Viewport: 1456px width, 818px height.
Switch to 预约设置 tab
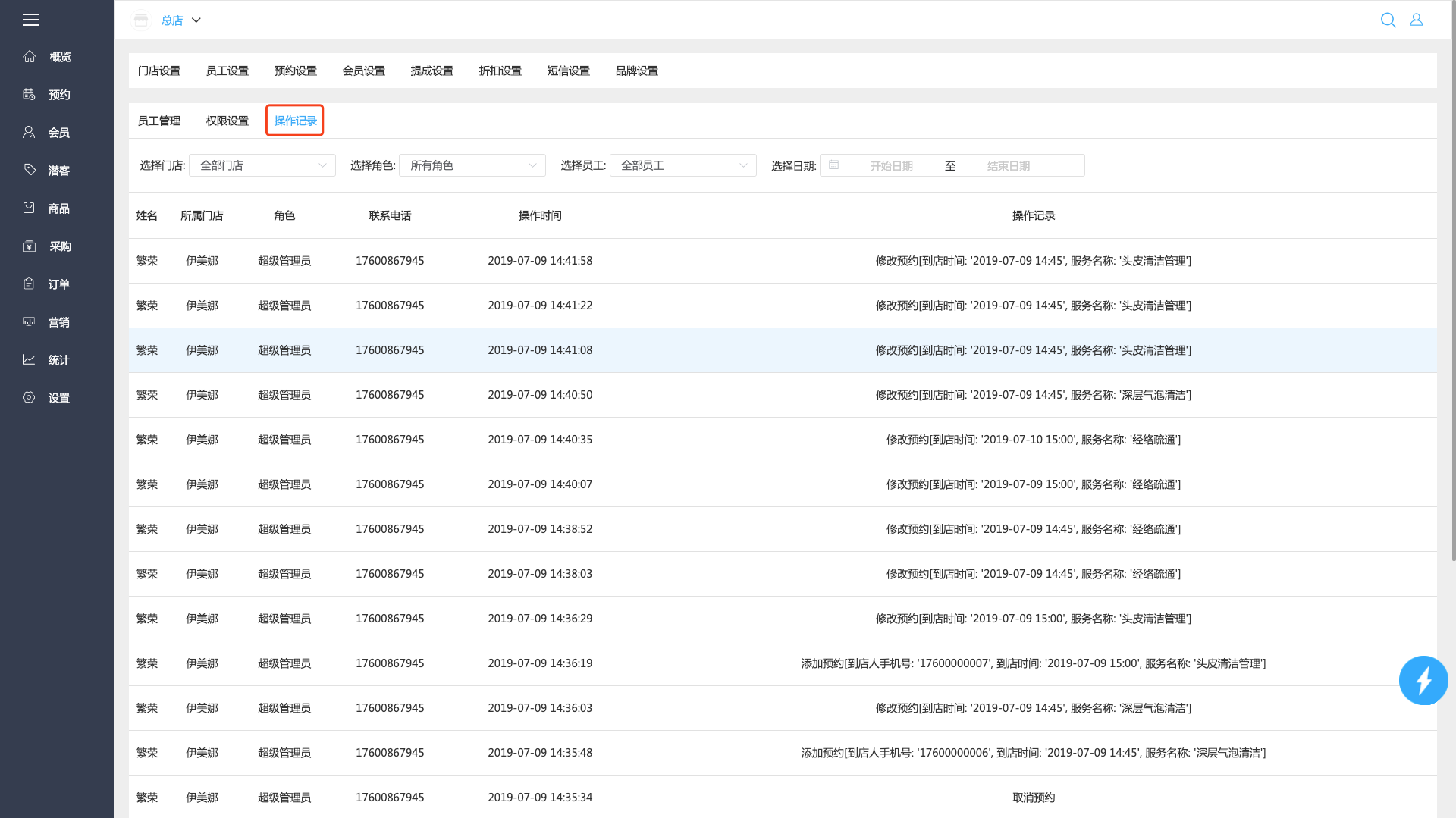pyautogui.click(x=296, y=71)
